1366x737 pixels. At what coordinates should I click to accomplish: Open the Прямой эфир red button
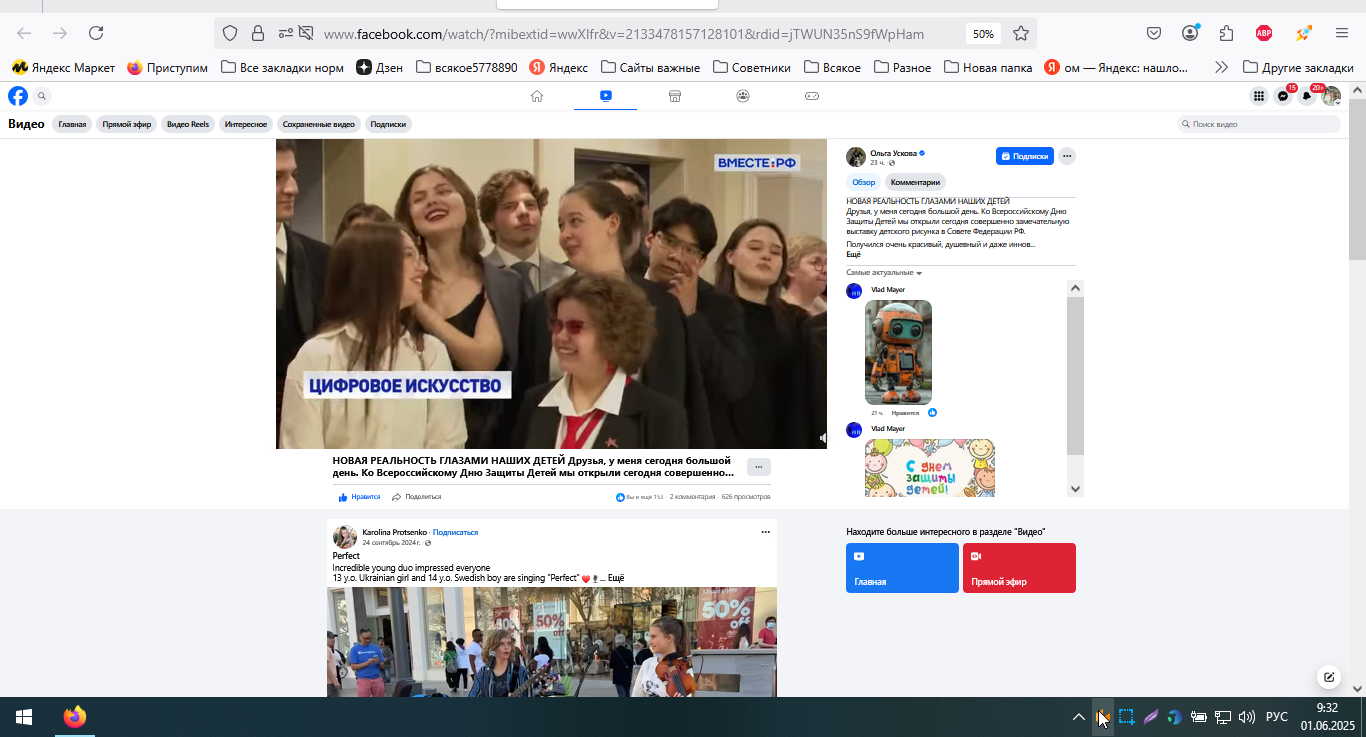pyautogui.click(x=1019, y=568)
